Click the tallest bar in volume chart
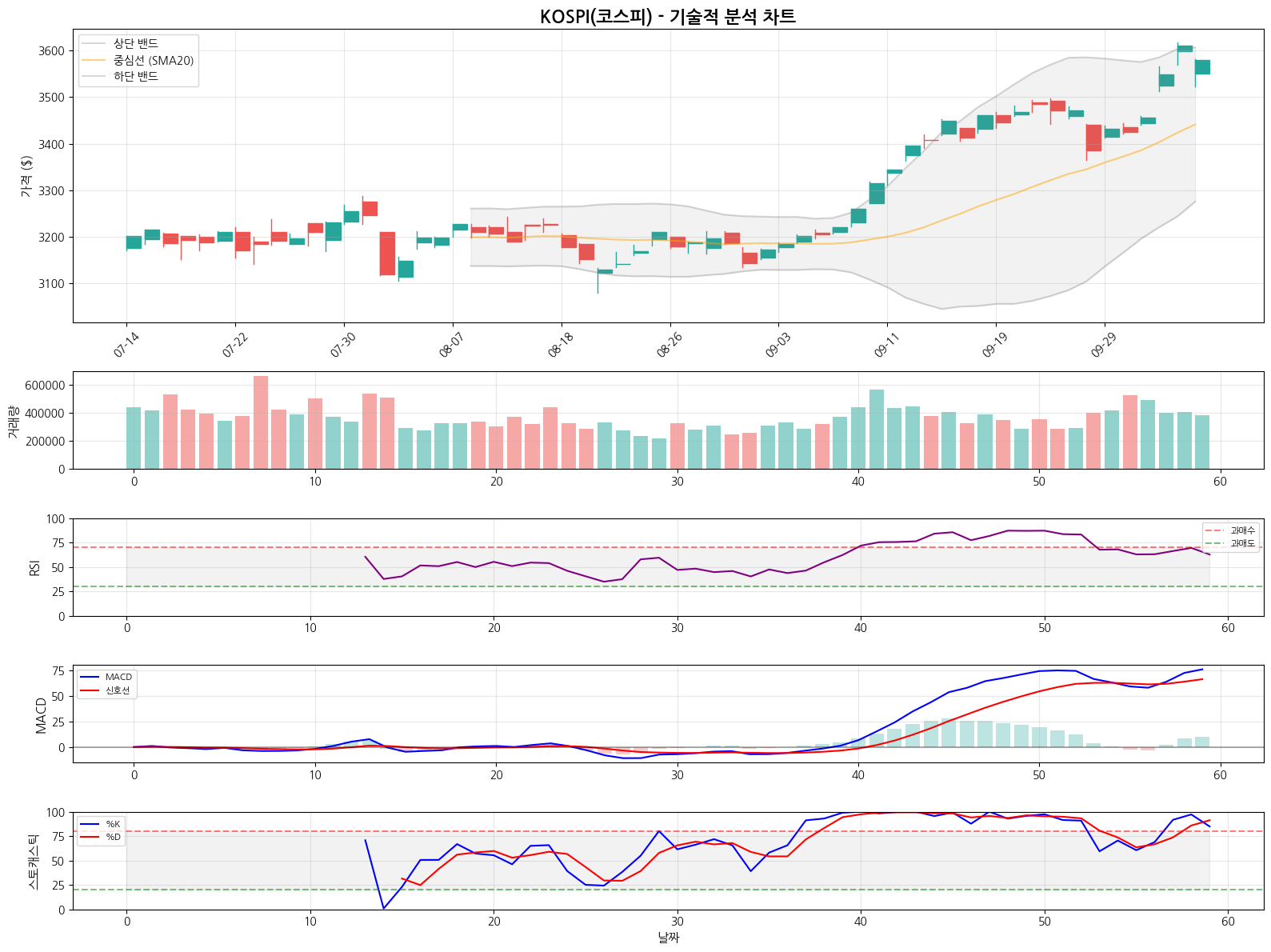This screenshot has width=1271, height=952. coord(261,422)
